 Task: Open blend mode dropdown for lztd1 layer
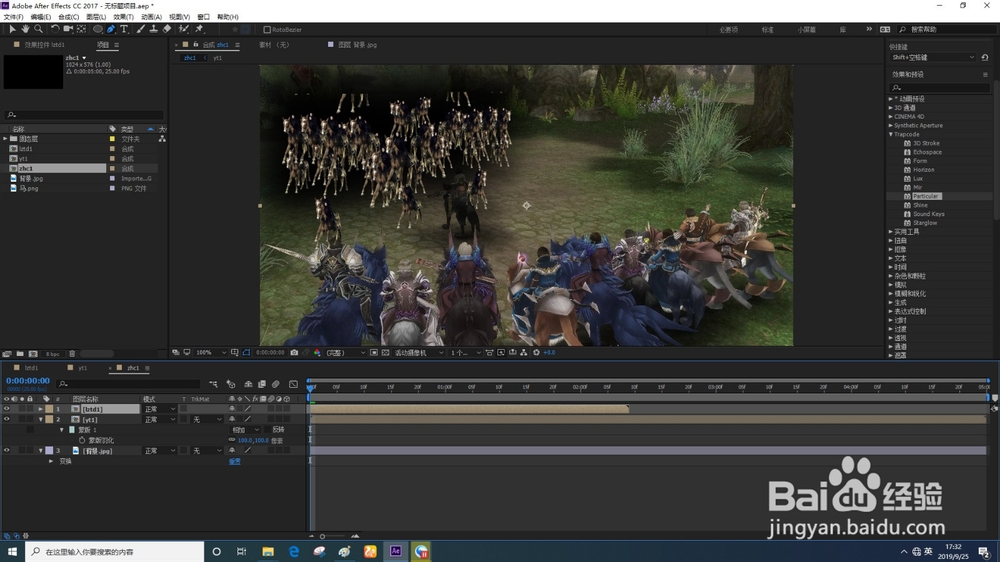159,409
